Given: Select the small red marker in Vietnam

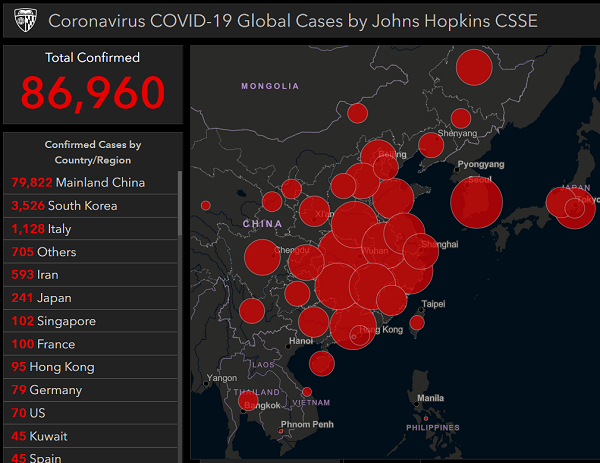Looking at the screenshot, I should click(307, 392).
